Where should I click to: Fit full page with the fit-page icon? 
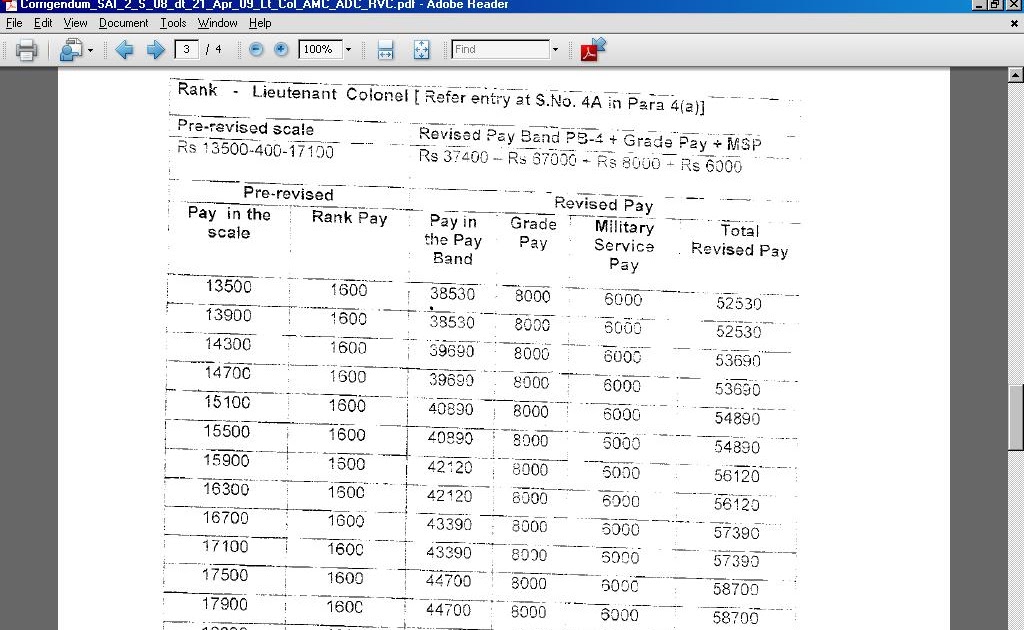click(421, 49)
